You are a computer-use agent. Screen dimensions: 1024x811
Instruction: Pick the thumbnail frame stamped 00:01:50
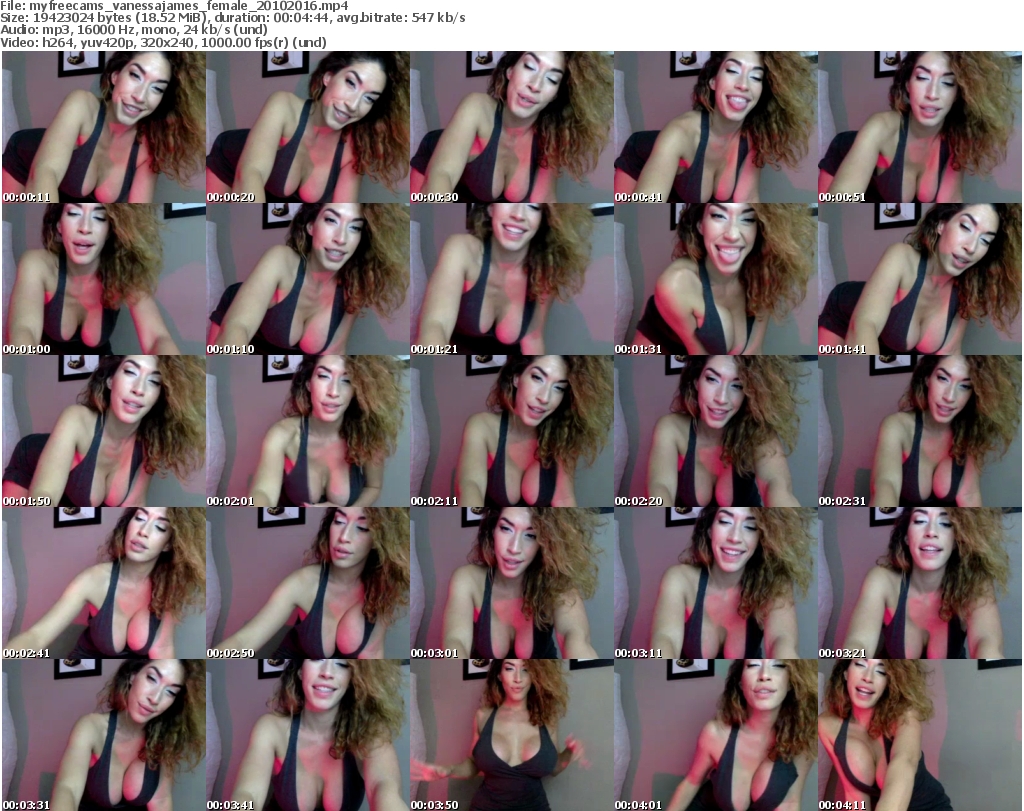(104, 432)
